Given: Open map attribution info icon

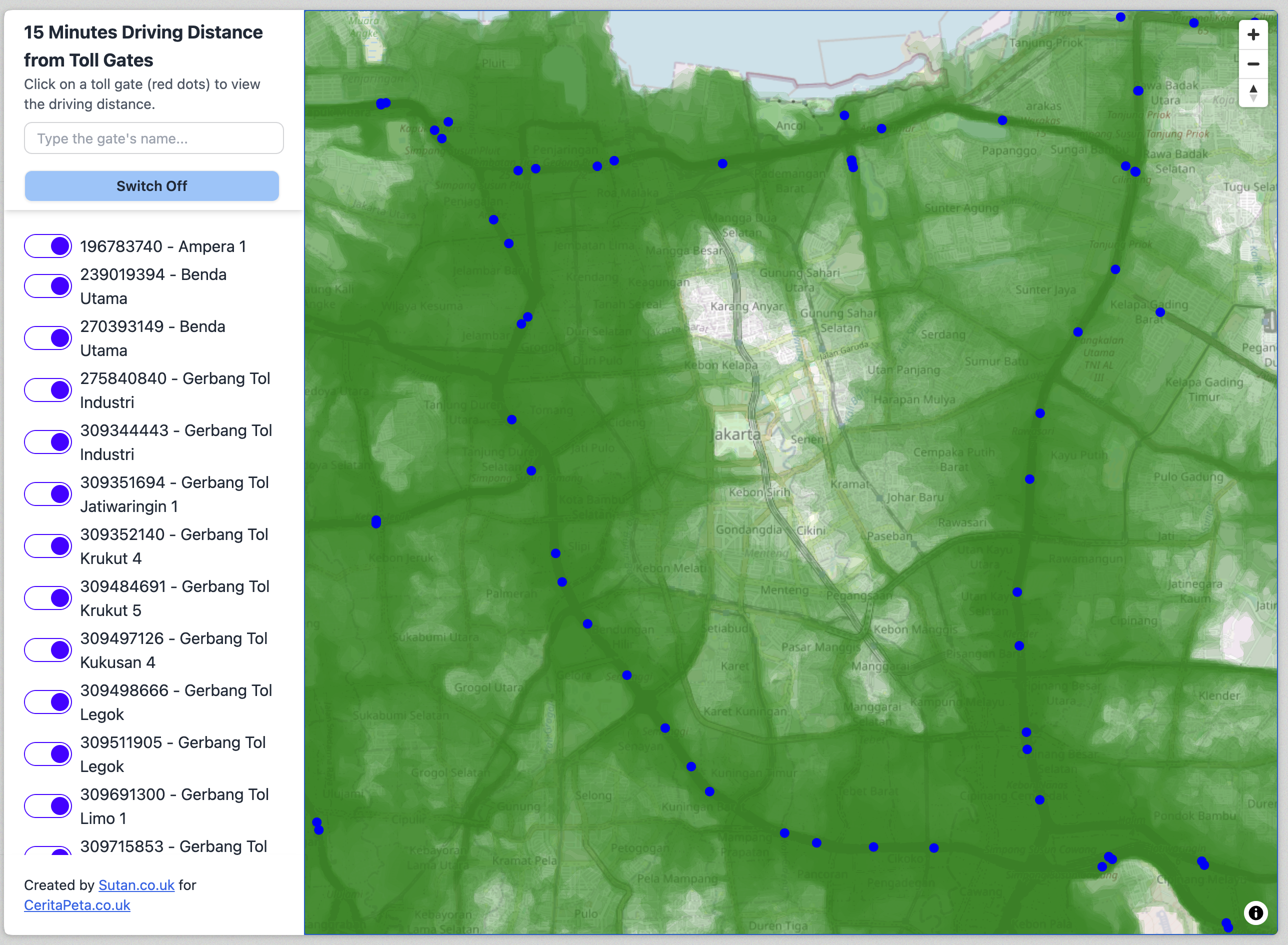Looking at the screenshot, I should pyautogui.click(x=1255, y=912).
